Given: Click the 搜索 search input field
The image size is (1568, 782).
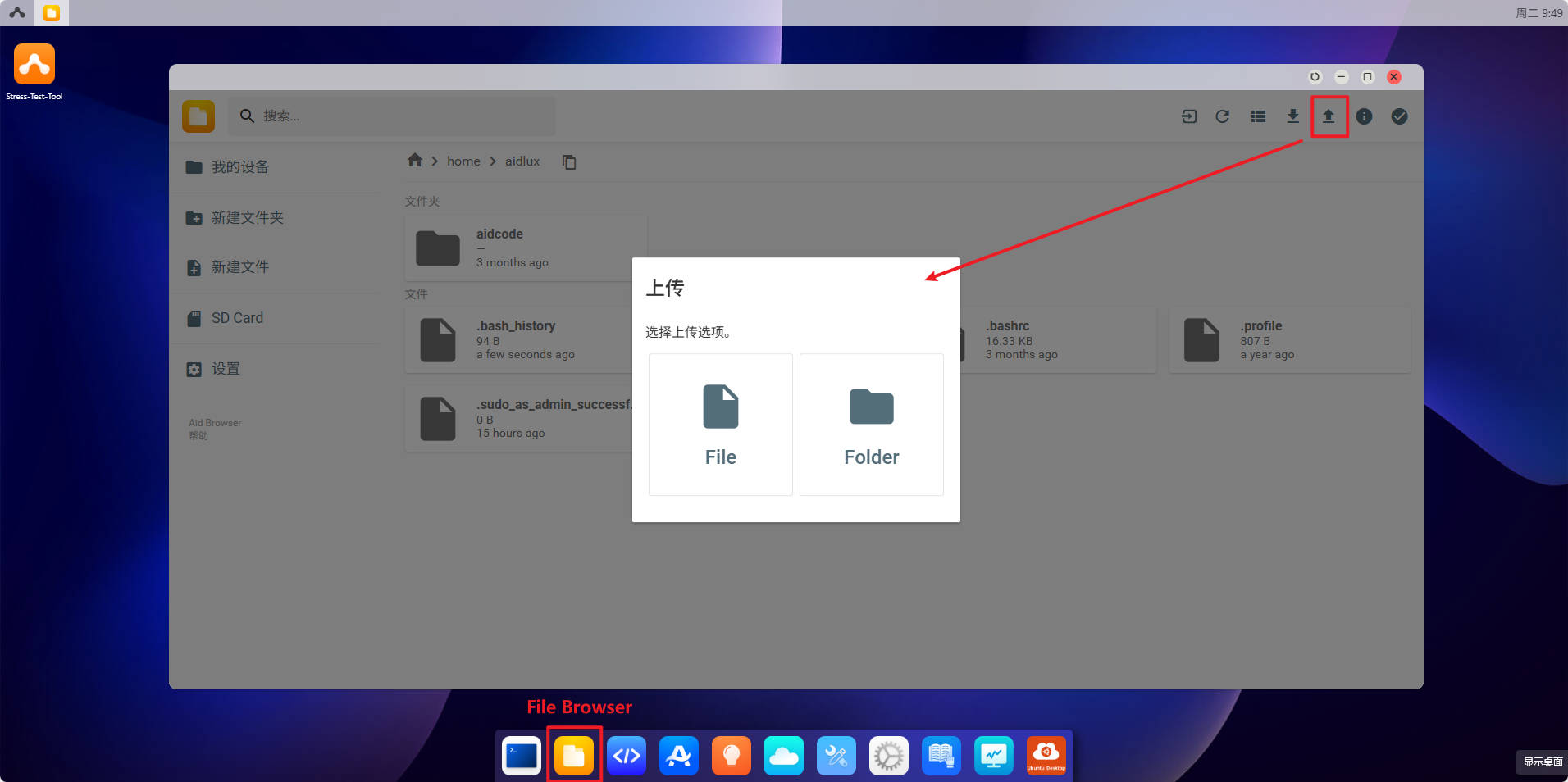Looking at the screenshot, I should click(402, 116).
